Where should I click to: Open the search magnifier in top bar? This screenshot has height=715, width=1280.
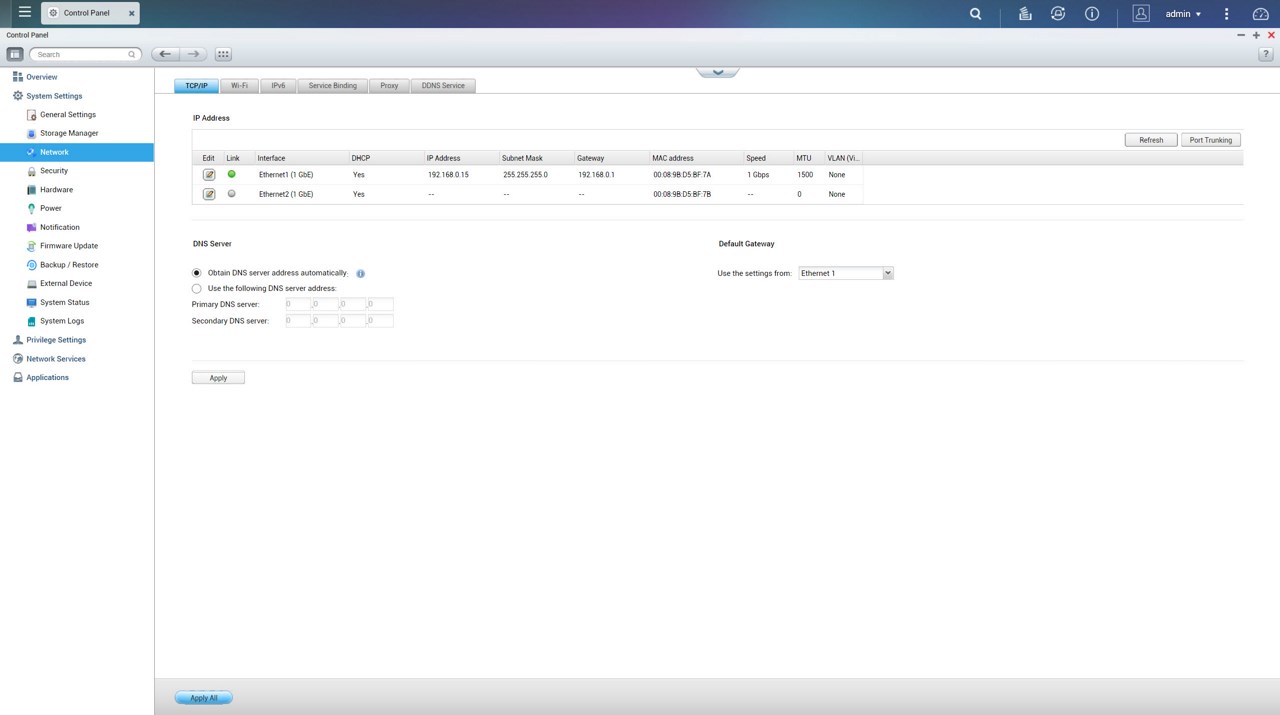coord(976,14)
